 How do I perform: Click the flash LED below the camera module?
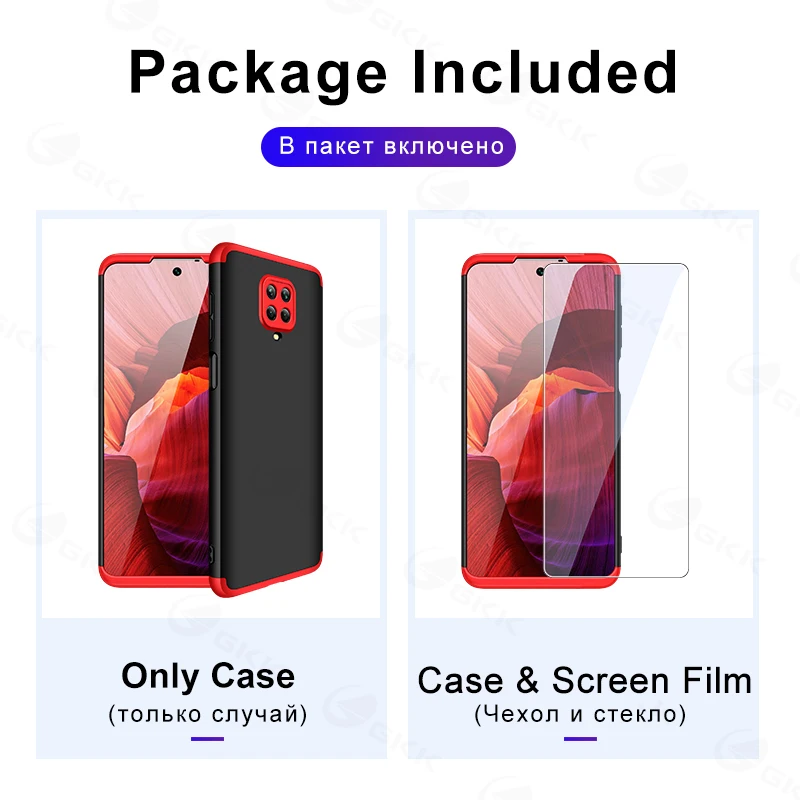[x=277, y=337]
